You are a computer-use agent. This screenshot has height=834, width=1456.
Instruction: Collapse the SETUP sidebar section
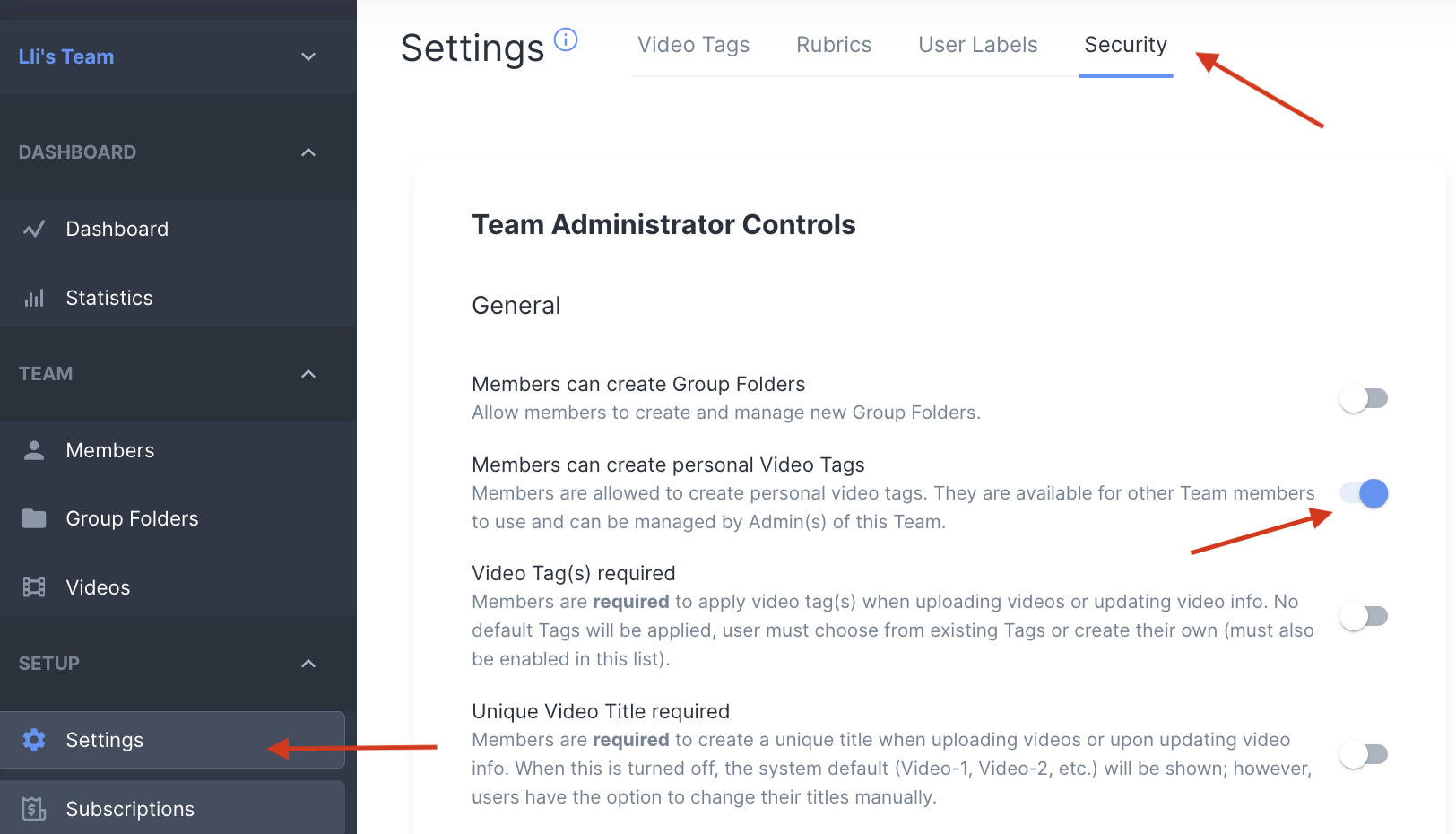[308, 664]
